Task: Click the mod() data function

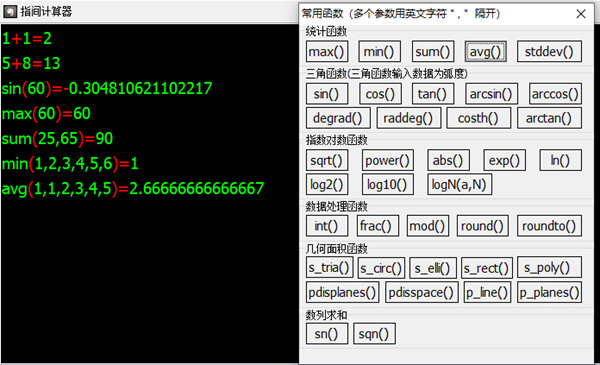Action: [427, 226]
